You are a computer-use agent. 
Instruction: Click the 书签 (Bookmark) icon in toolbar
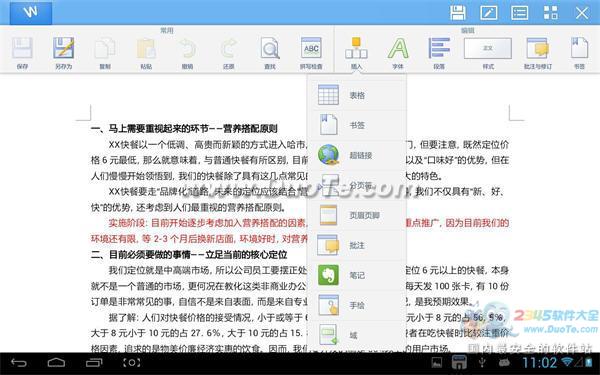point(579,53)
